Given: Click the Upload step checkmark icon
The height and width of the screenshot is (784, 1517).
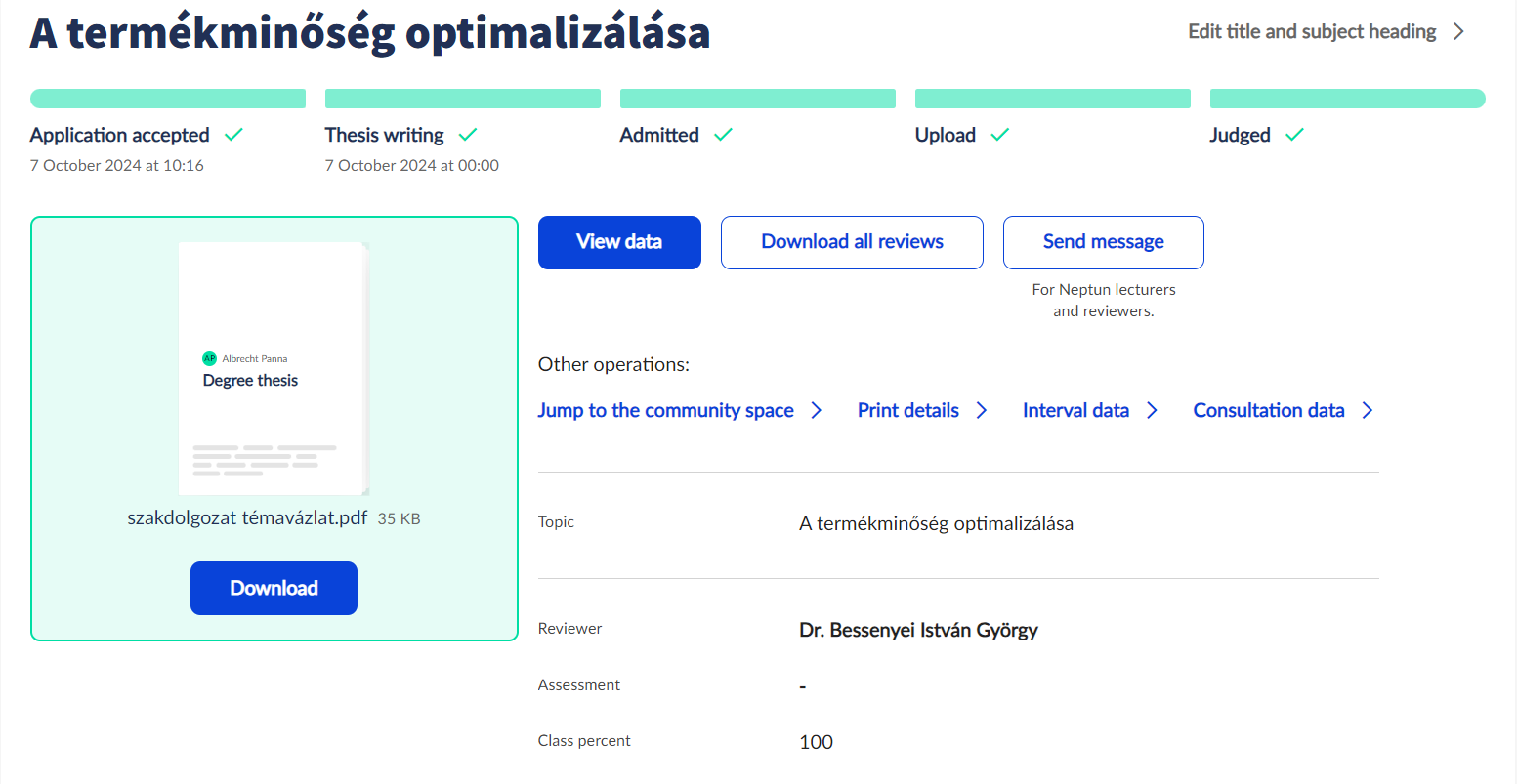Looking at the screenshot, I should click(x=999, y=135).
